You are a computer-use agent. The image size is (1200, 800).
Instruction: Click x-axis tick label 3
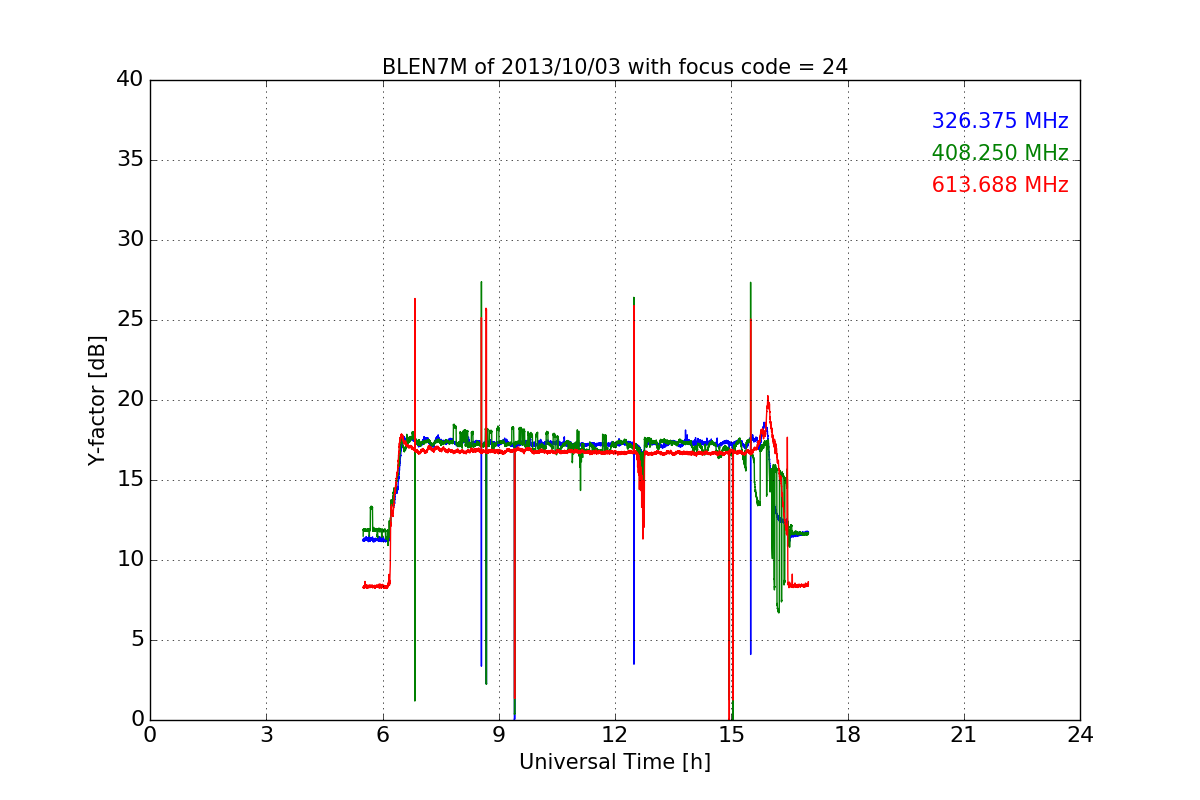266,735
